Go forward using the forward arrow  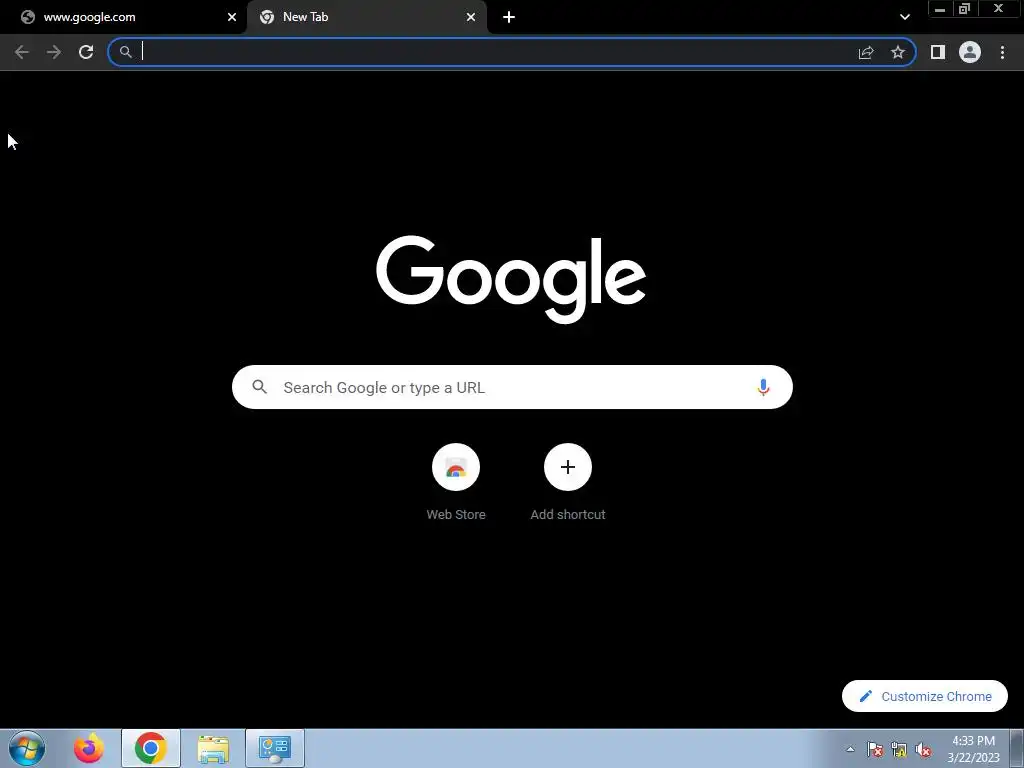[x=54, y=52]
